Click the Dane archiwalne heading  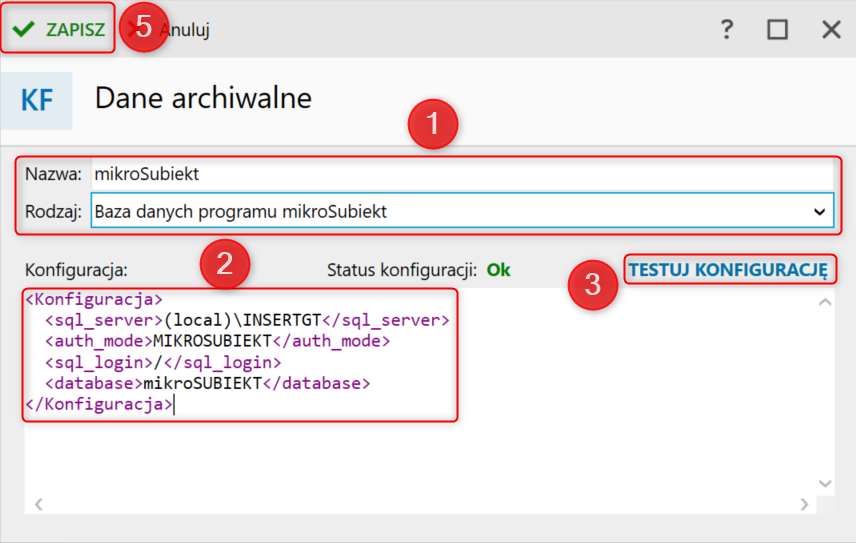203,98
